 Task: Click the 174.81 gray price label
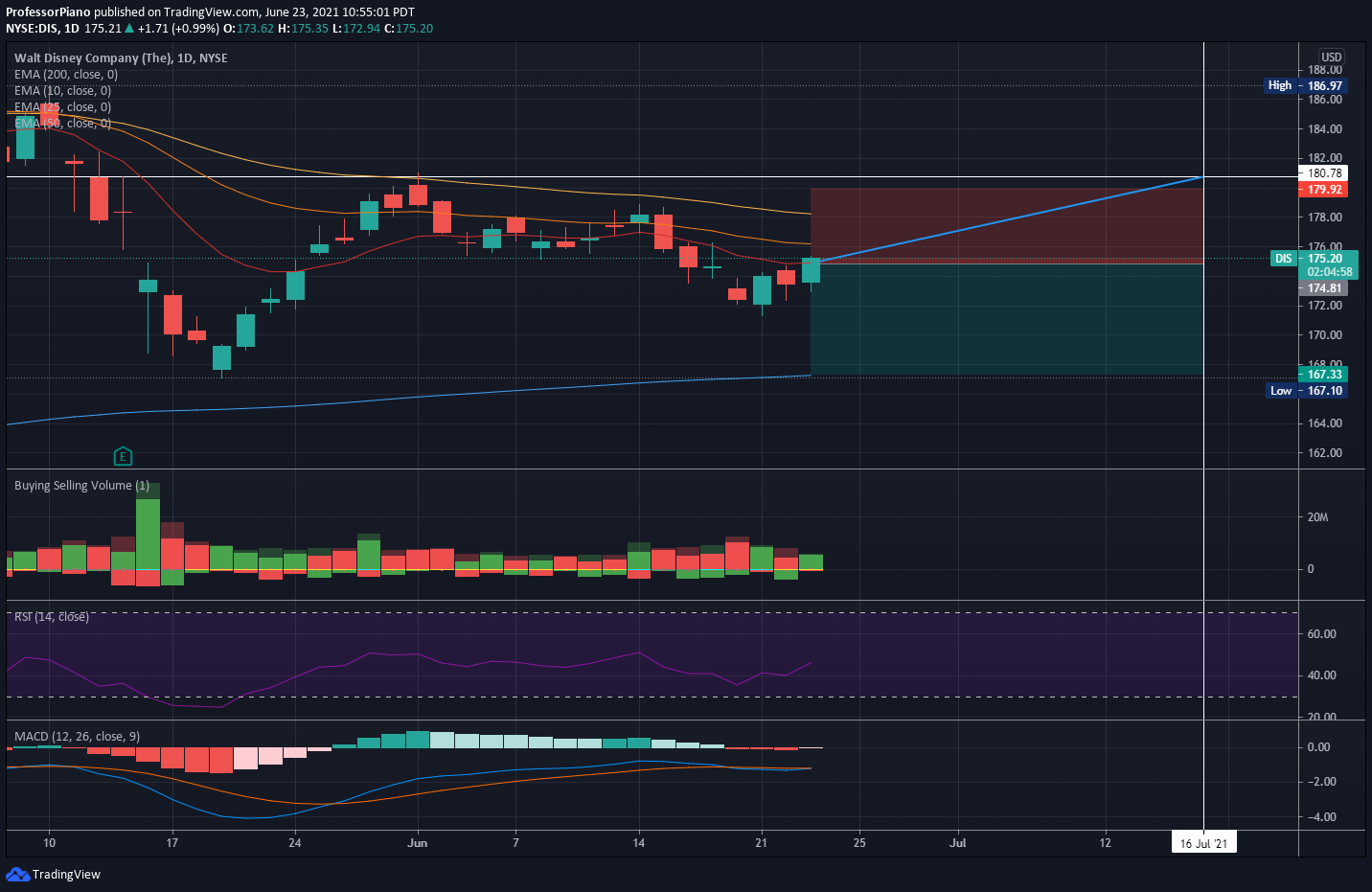[x=1324, y=288]
